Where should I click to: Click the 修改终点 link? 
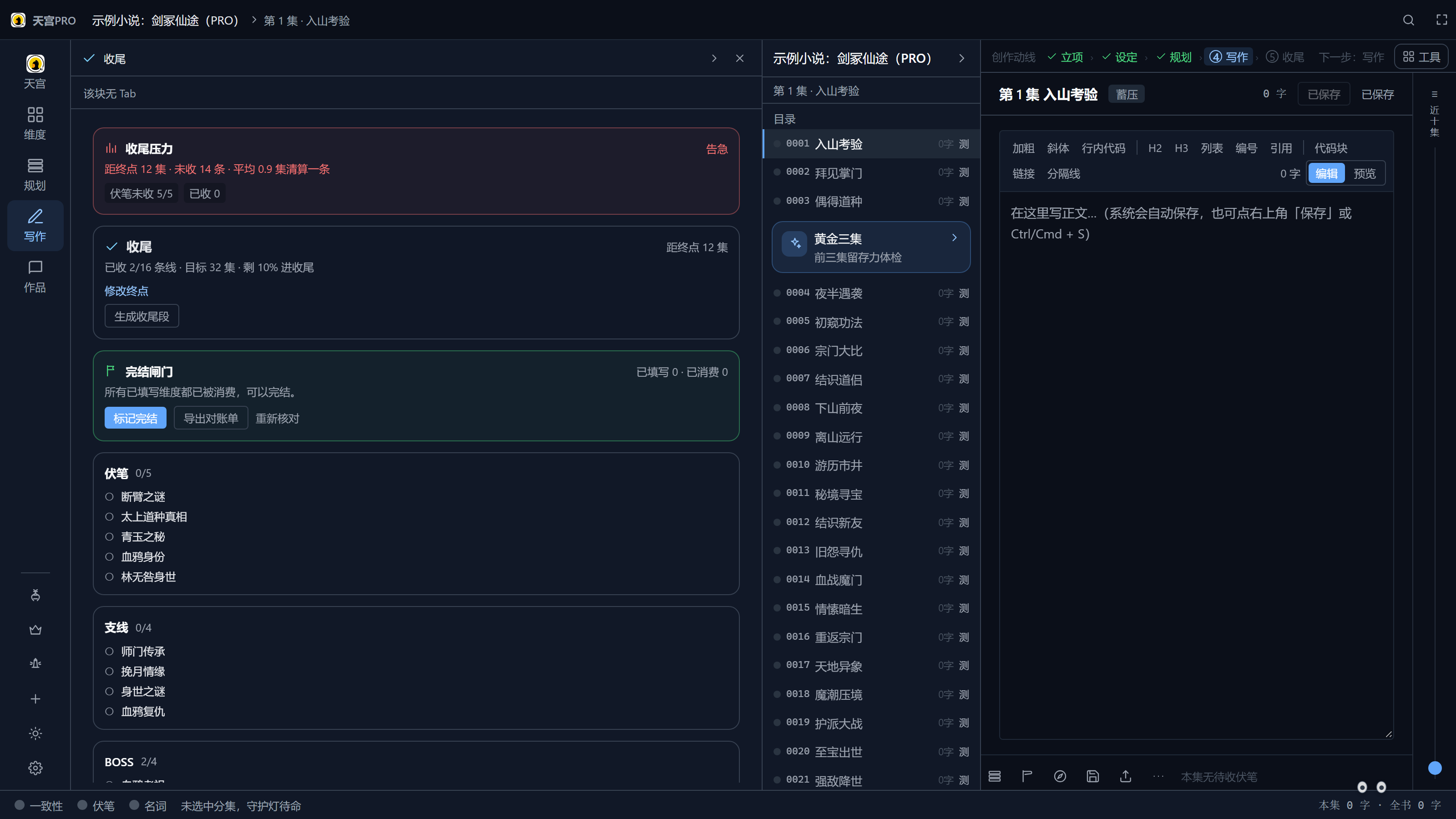click(126, 291)
